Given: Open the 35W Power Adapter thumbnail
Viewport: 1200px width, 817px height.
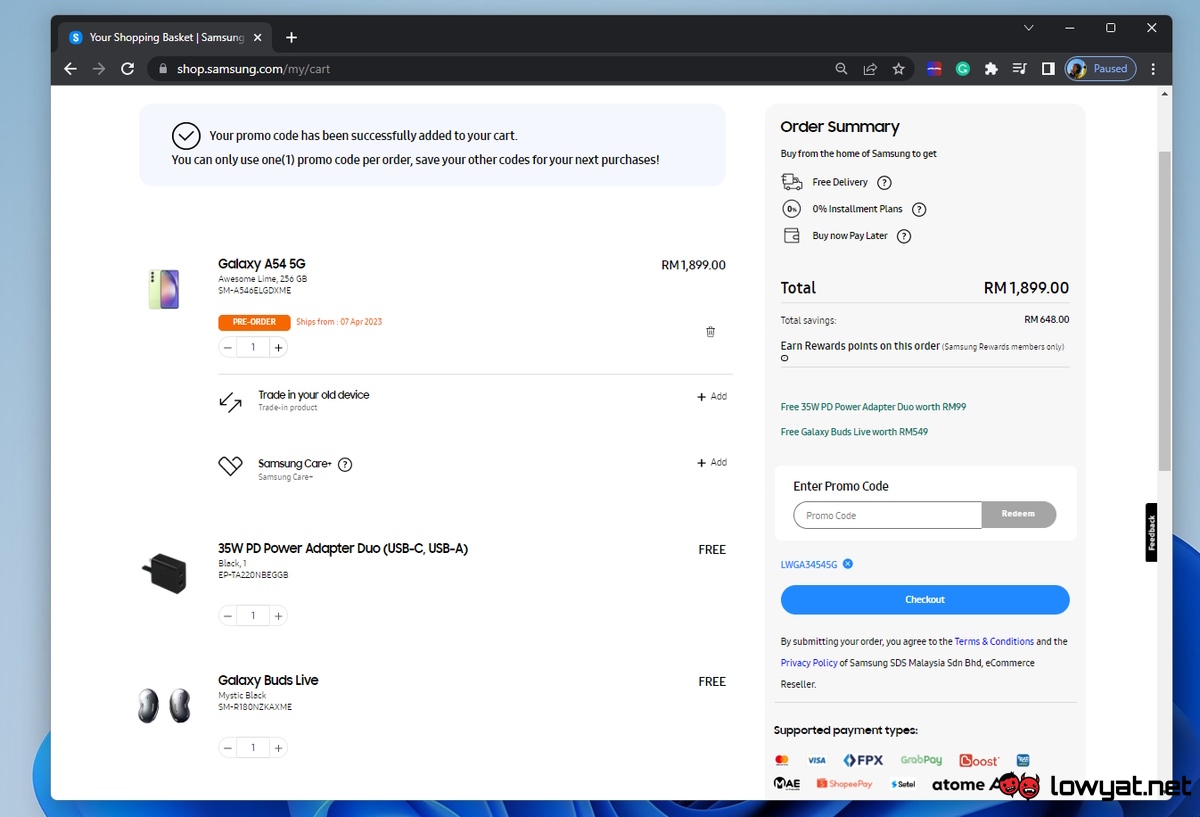Looking at the screenshot, I should click(x=163, y=573).
